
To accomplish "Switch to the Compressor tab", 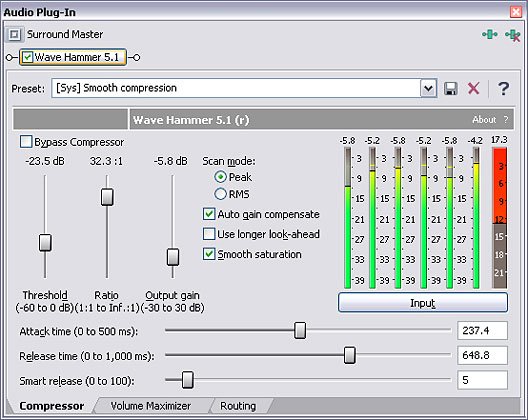I will click(52, 406).
